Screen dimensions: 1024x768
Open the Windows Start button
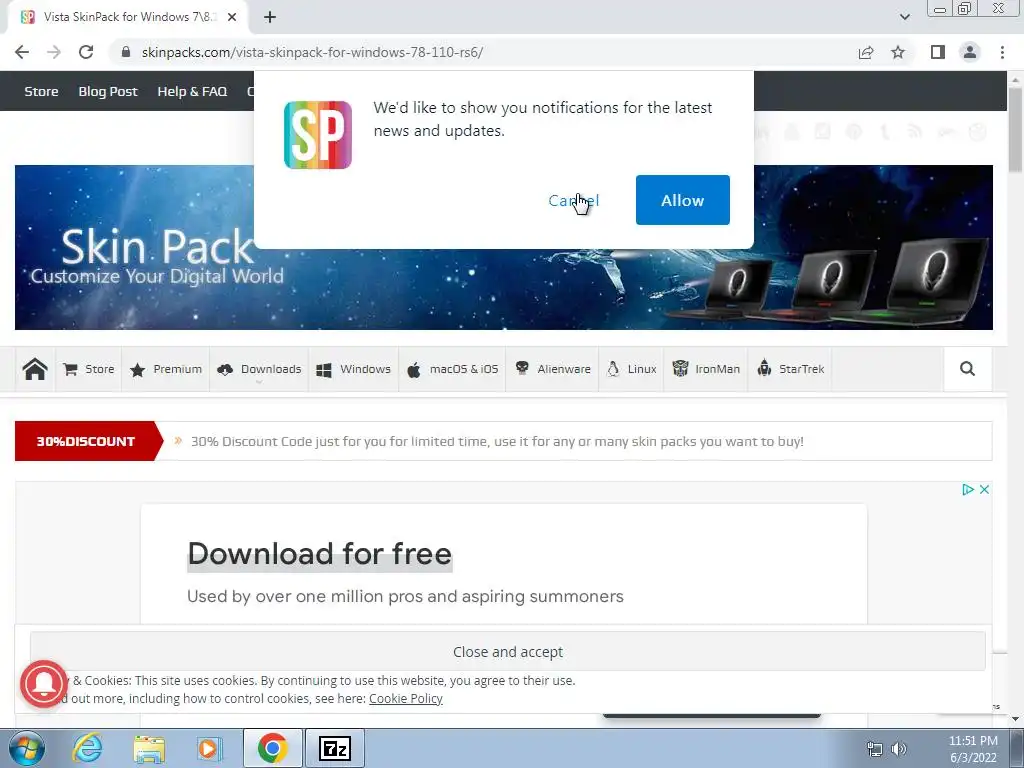(26, 748)
